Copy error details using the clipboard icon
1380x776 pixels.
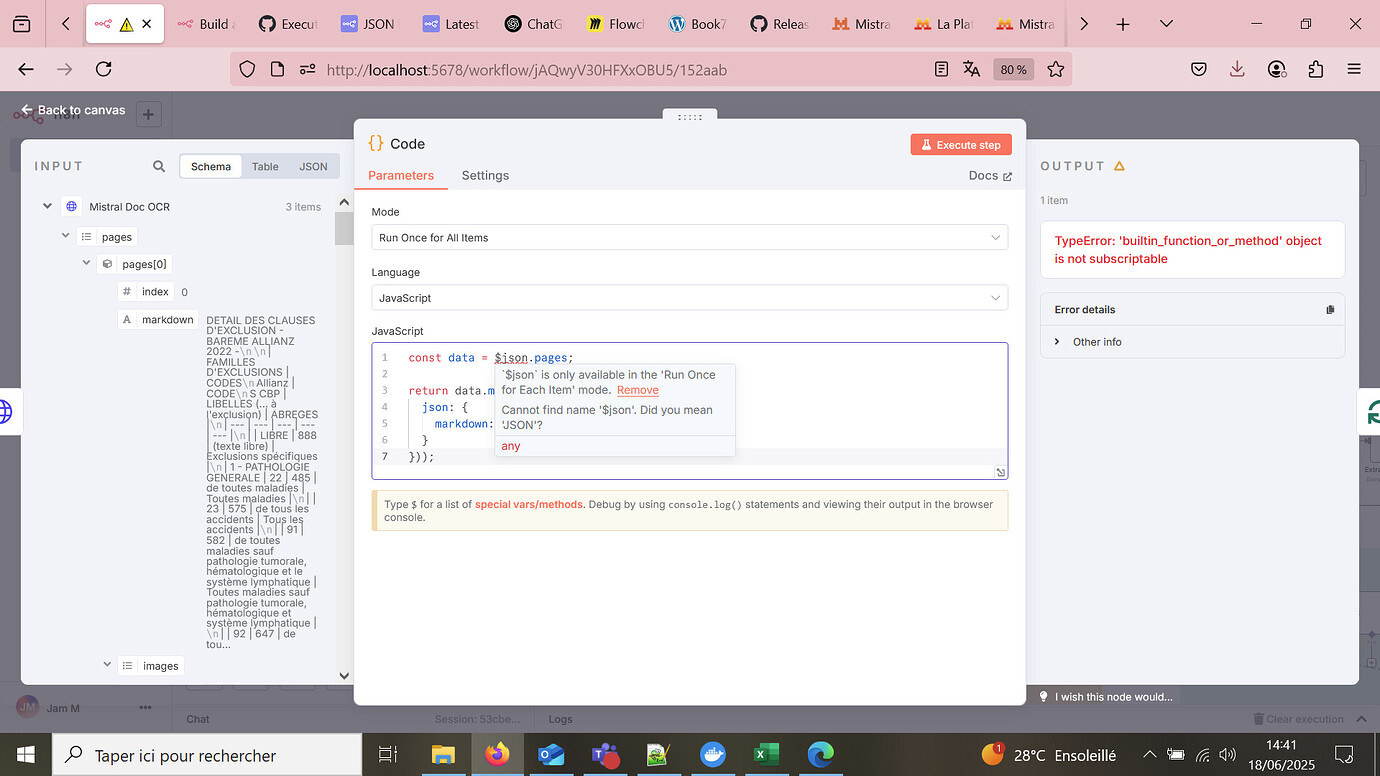point(1330,309)
